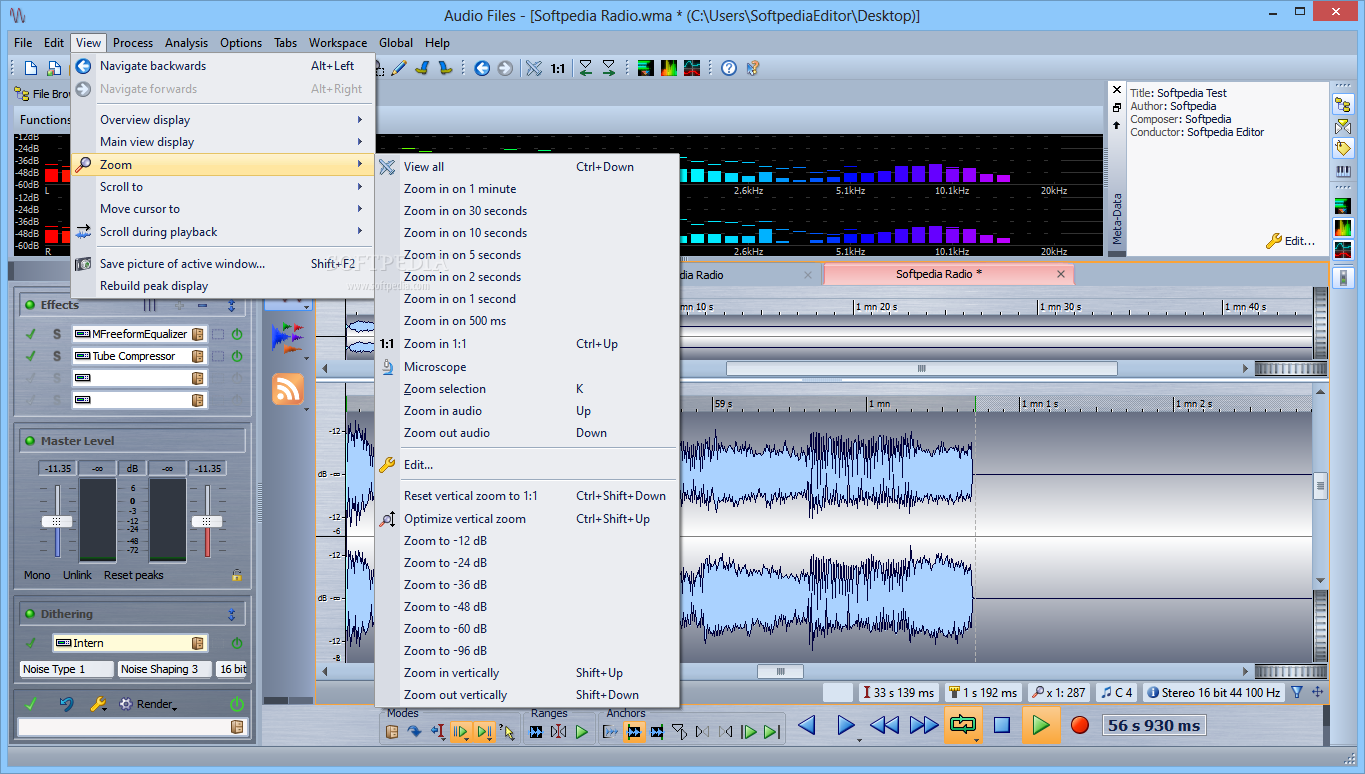Solo the Tube Compressor effect
The height and width of the screenshot is (774, 1365).
pos(57,356)
